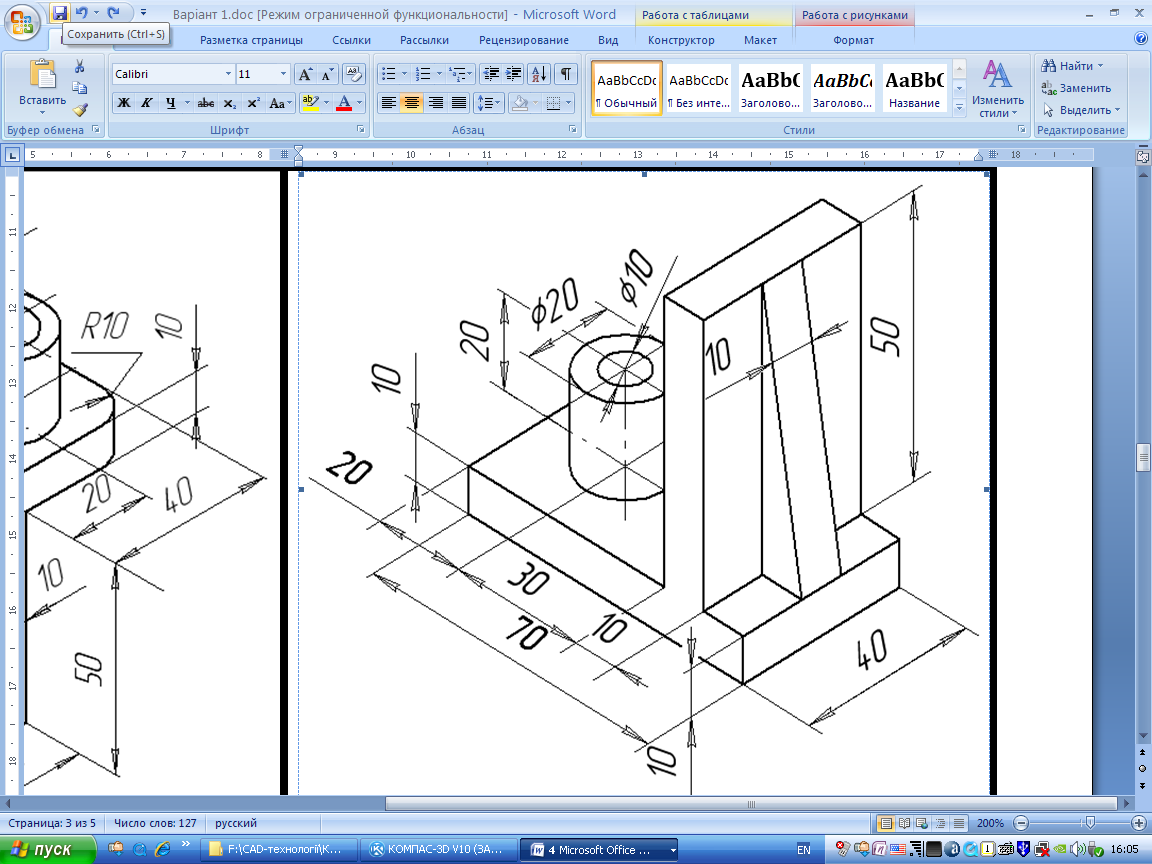This screenshot has width=1152, height=864.
Task: Open the Calibri font name dropdown
Action: click(x=228, y=74)
